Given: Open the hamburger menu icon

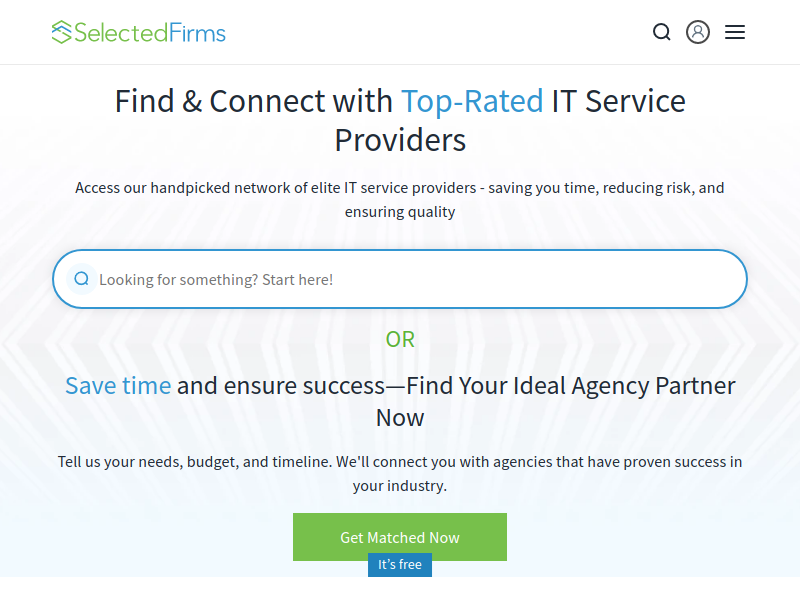Looking at the screenshot, I should point(735,32).
